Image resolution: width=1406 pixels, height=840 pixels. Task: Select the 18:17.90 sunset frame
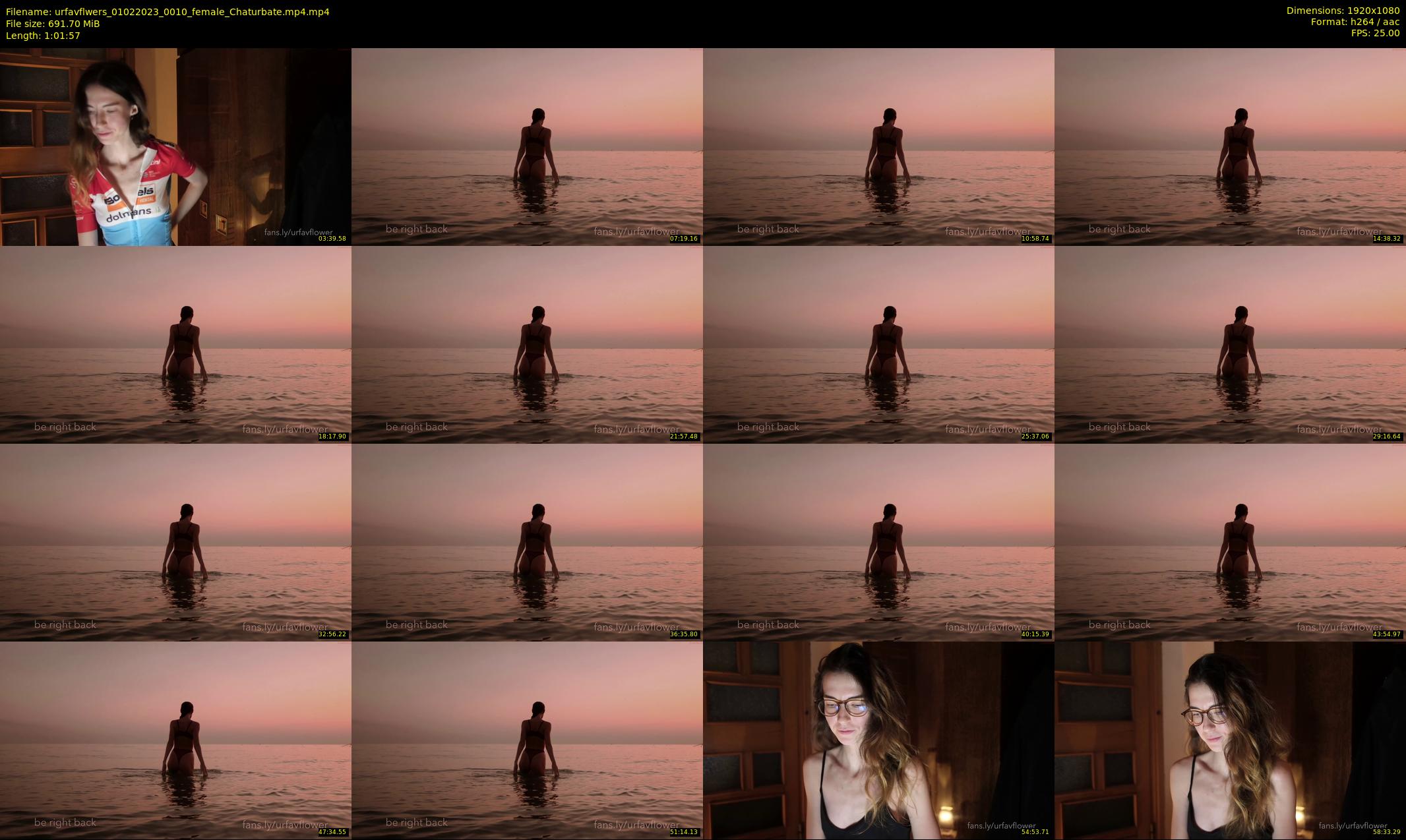[x=175, y=344]
